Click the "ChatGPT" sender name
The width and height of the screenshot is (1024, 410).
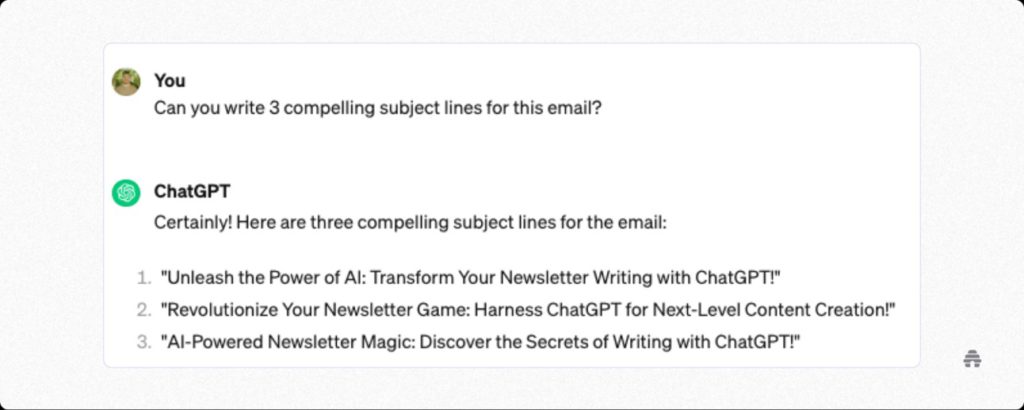pos(191,192)
